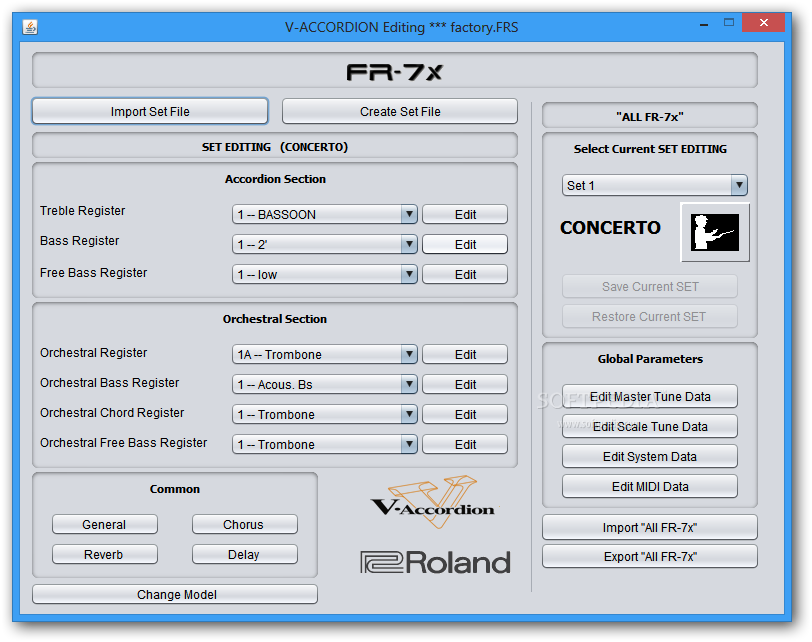Click the Orchestral Chord Register label
The image size is (812, 642).
[112, 413]
